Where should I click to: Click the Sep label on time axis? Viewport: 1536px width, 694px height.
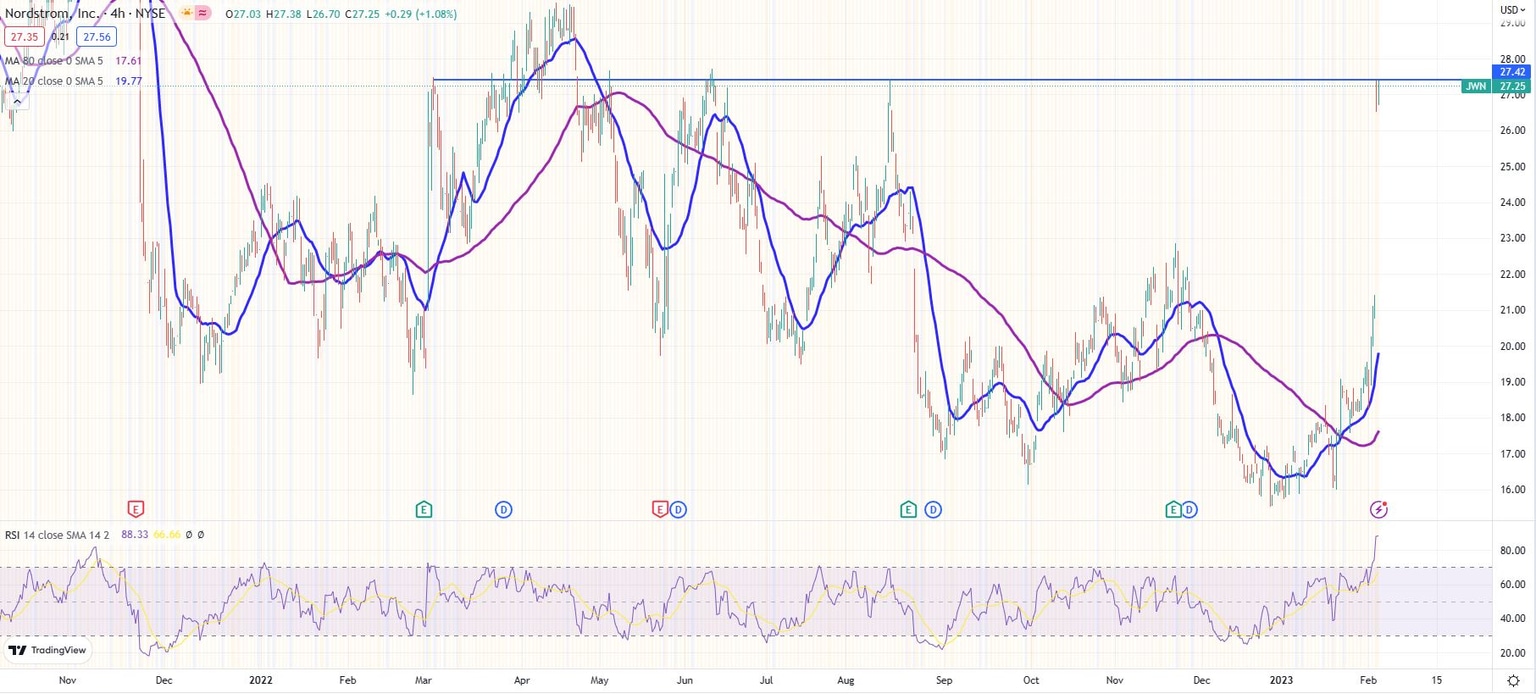[945, 679]
